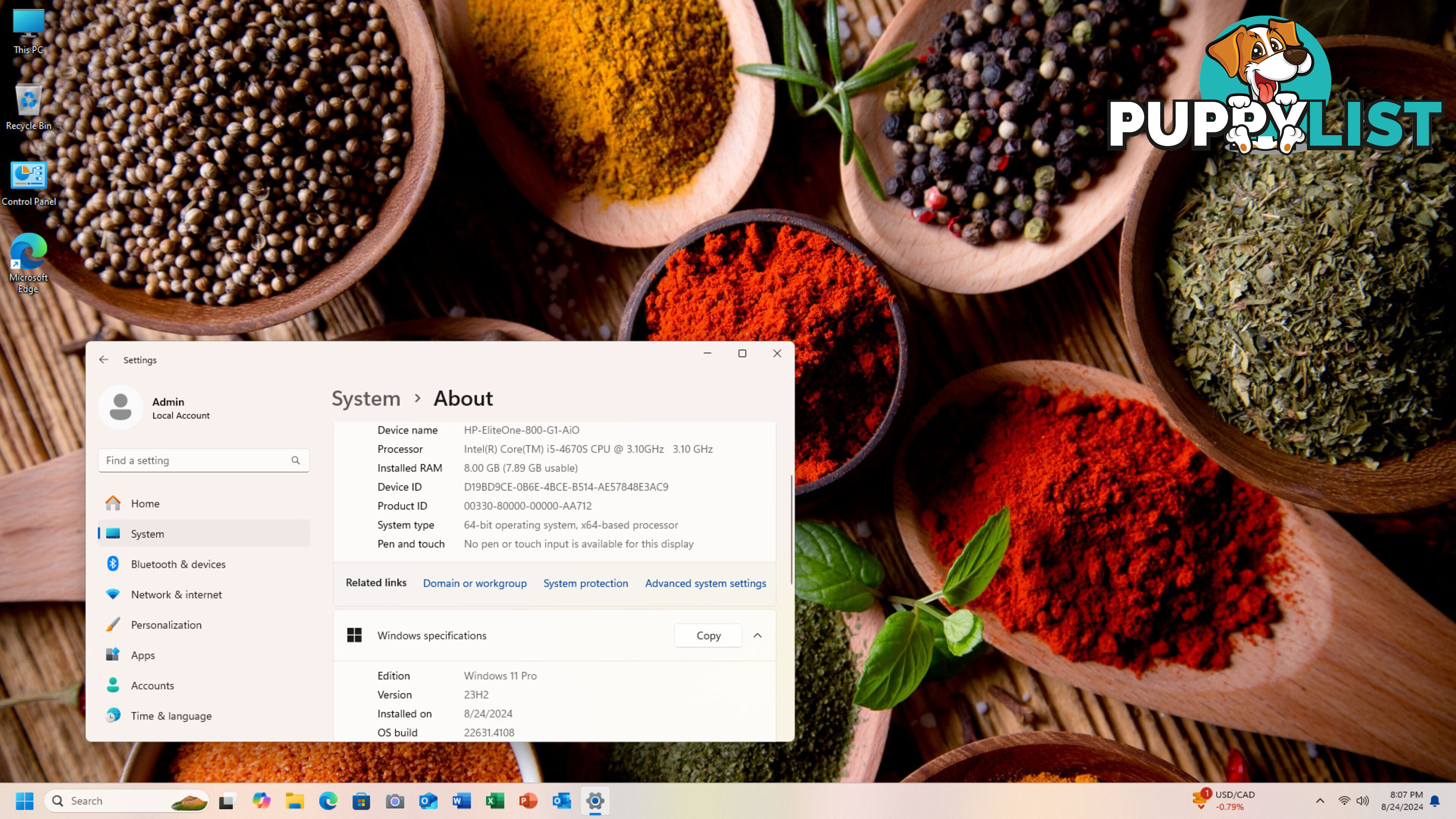Open Task View from the taskbar
This screenshot has height=819, width=1456.
pos(227,800)
